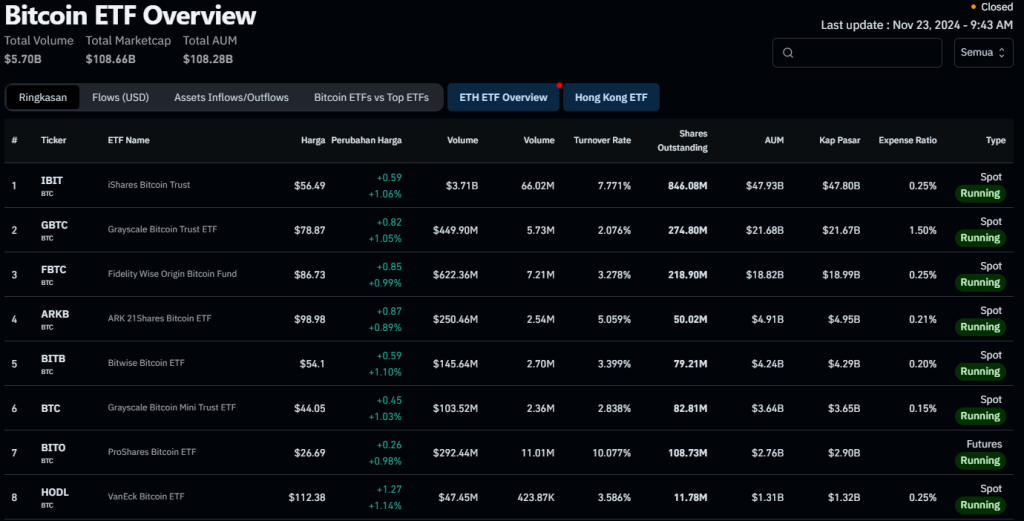The width and height of the screenshot is (1024, 521).
Task: Click the $108.66B Total Marketcap figure
Action: 110,59
